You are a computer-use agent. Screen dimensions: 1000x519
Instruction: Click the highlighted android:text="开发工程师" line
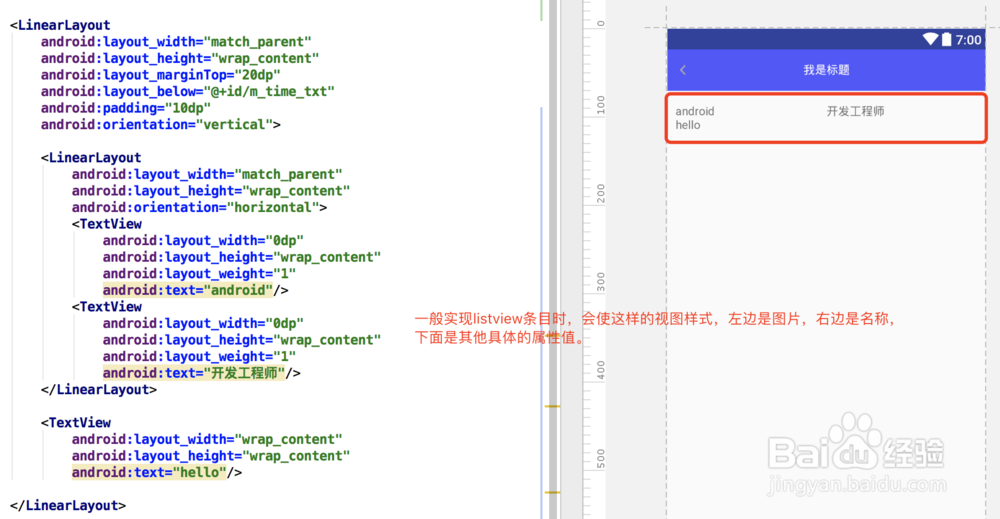point(202,373)
